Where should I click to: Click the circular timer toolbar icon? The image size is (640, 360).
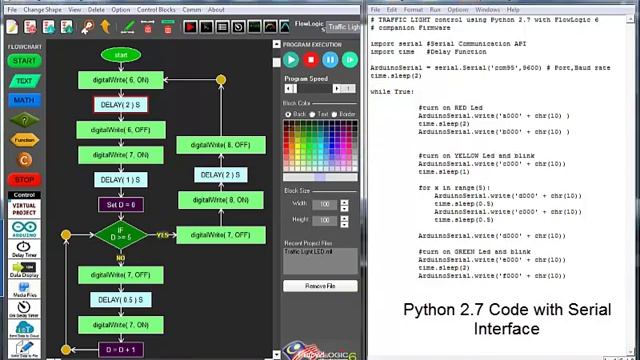tap(238, 27)
